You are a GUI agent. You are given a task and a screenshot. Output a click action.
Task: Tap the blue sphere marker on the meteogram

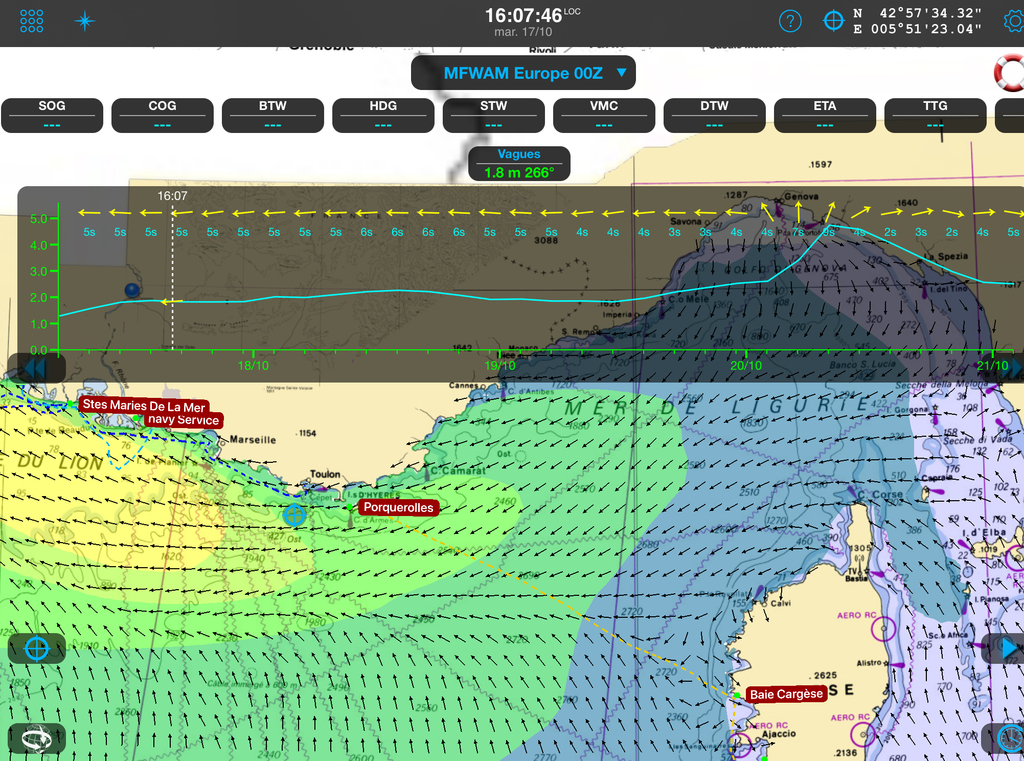132,290
